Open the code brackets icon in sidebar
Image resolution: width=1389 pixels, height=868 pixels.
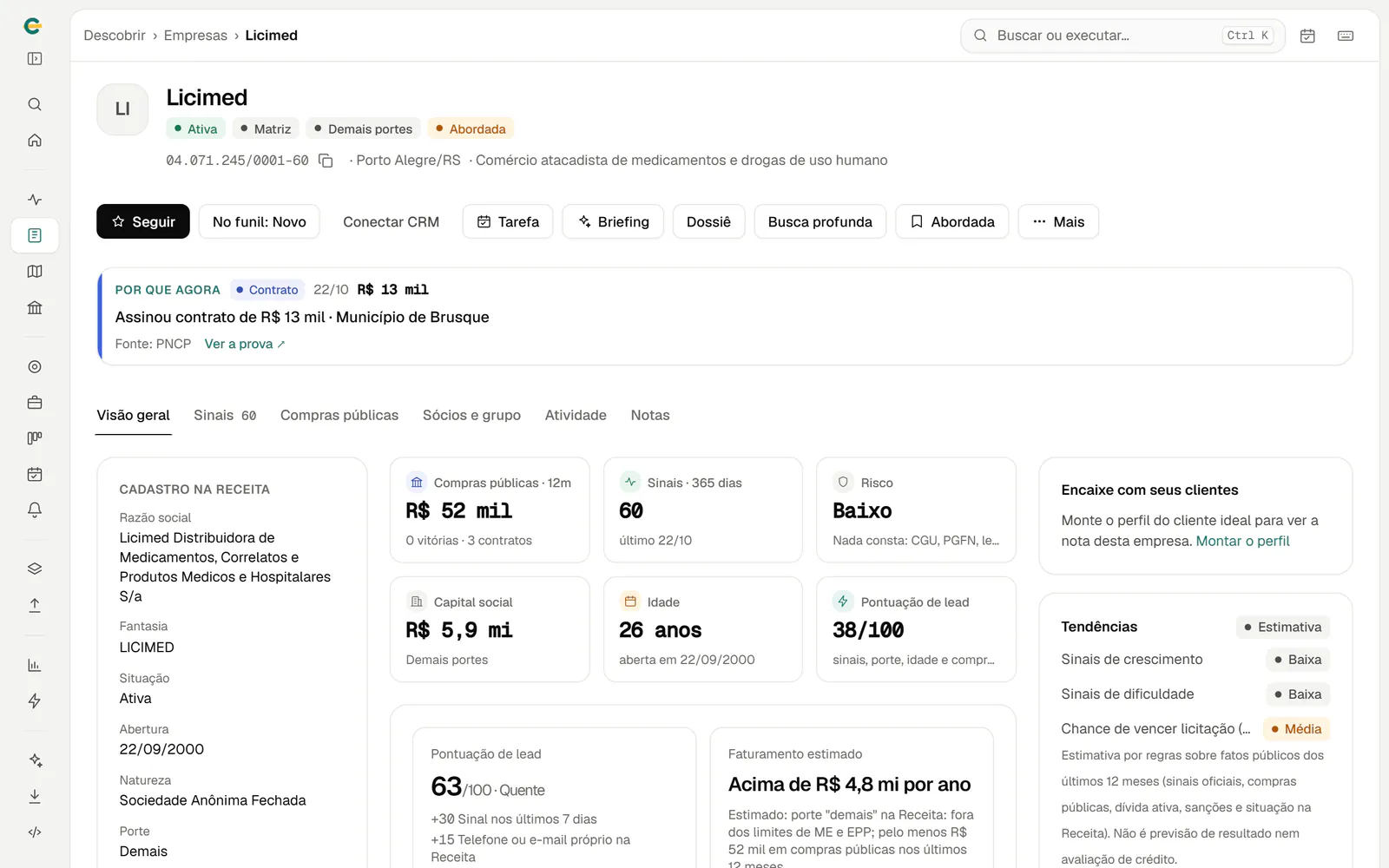coord(35,832)
